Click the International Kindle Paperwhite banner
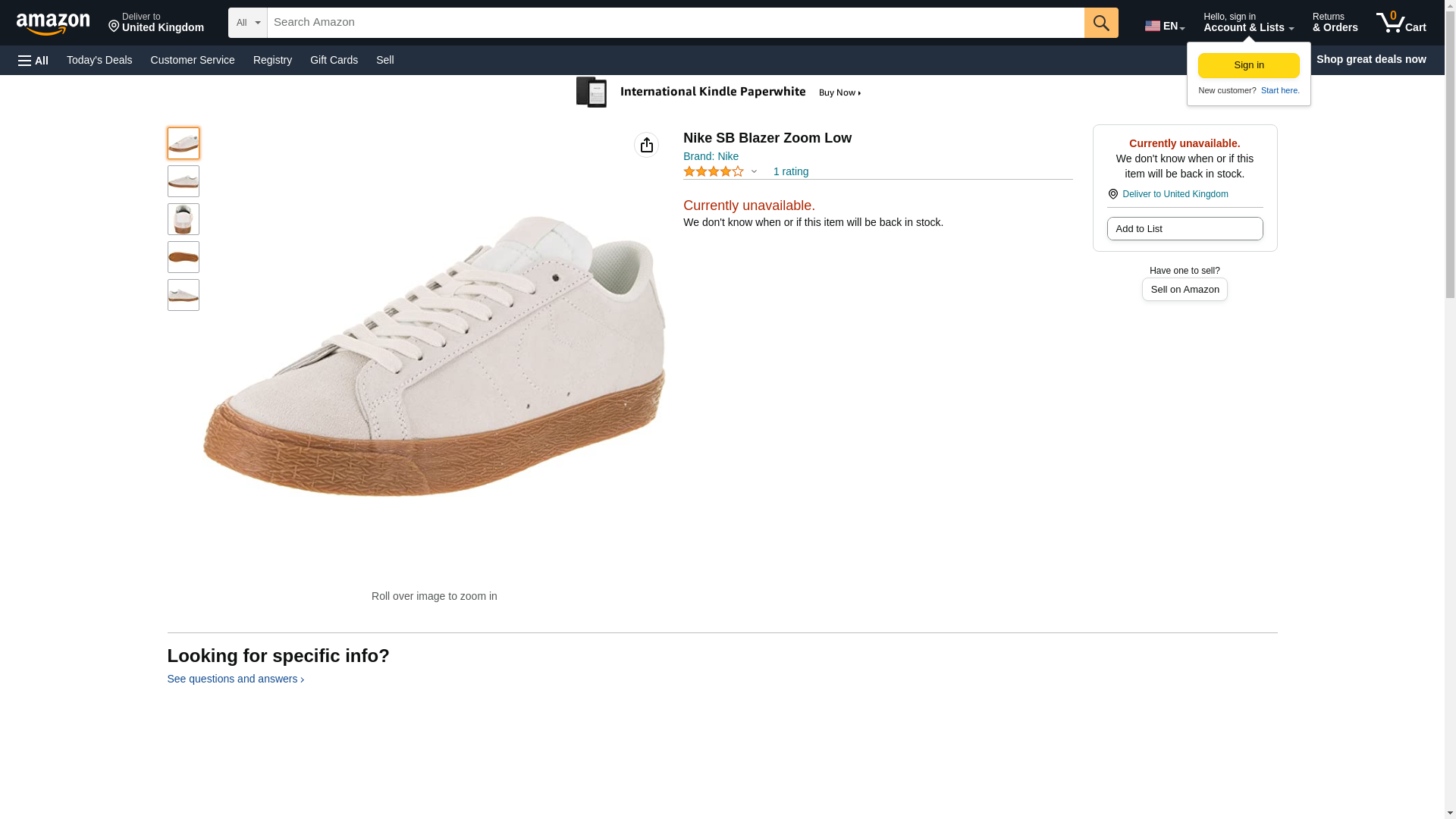Viewport: 1456px width, 819px height. pyautogui.click(x=719, y=93)
